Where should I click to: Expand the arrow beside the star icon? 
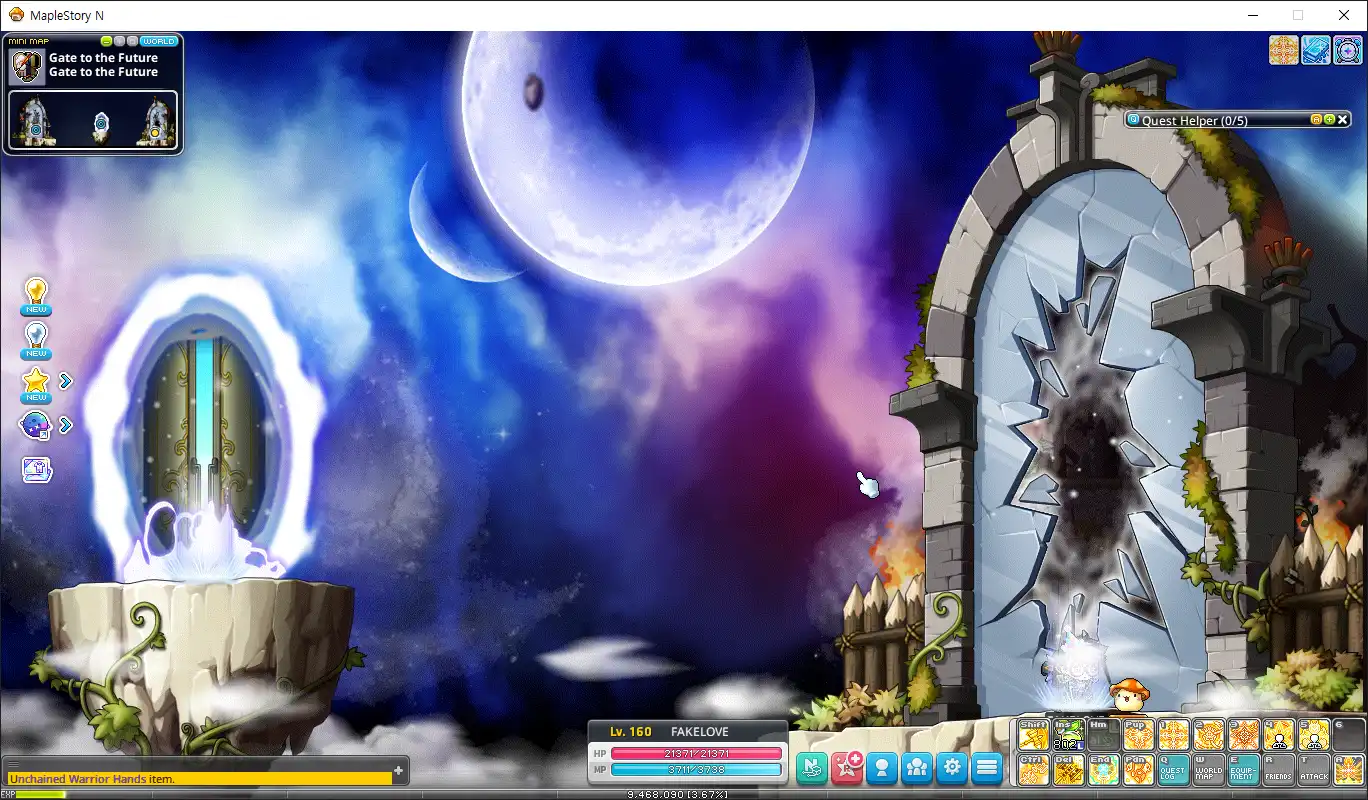coord(65,381)
